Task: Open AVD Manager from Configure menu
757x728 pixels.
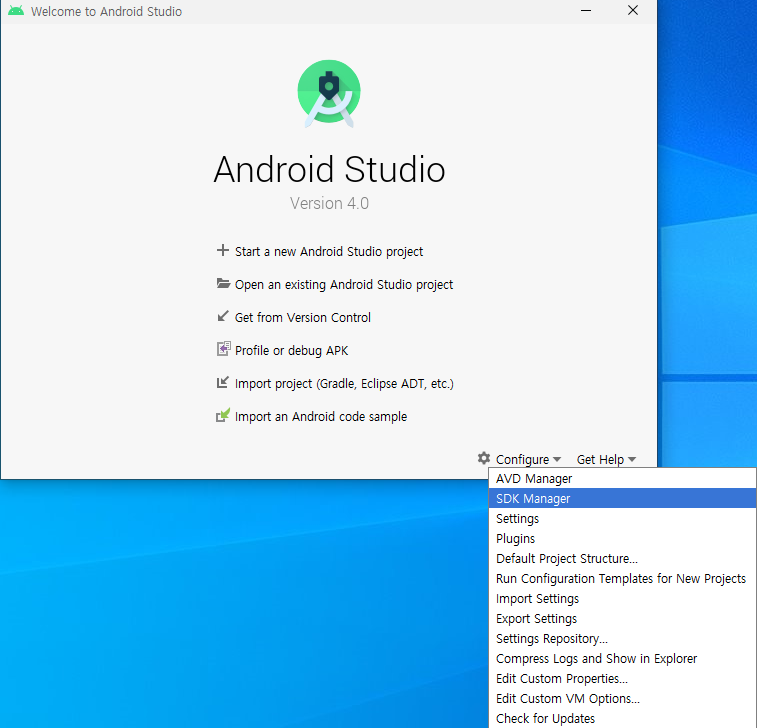Action: (x=622, y=478)
